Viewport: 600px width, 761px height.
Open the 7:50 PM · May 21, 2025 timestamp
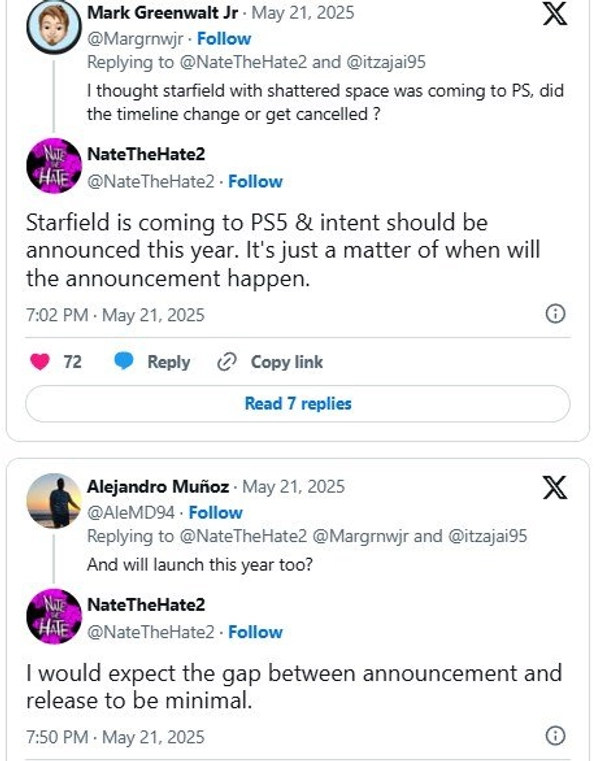click(x=115, y=737)
